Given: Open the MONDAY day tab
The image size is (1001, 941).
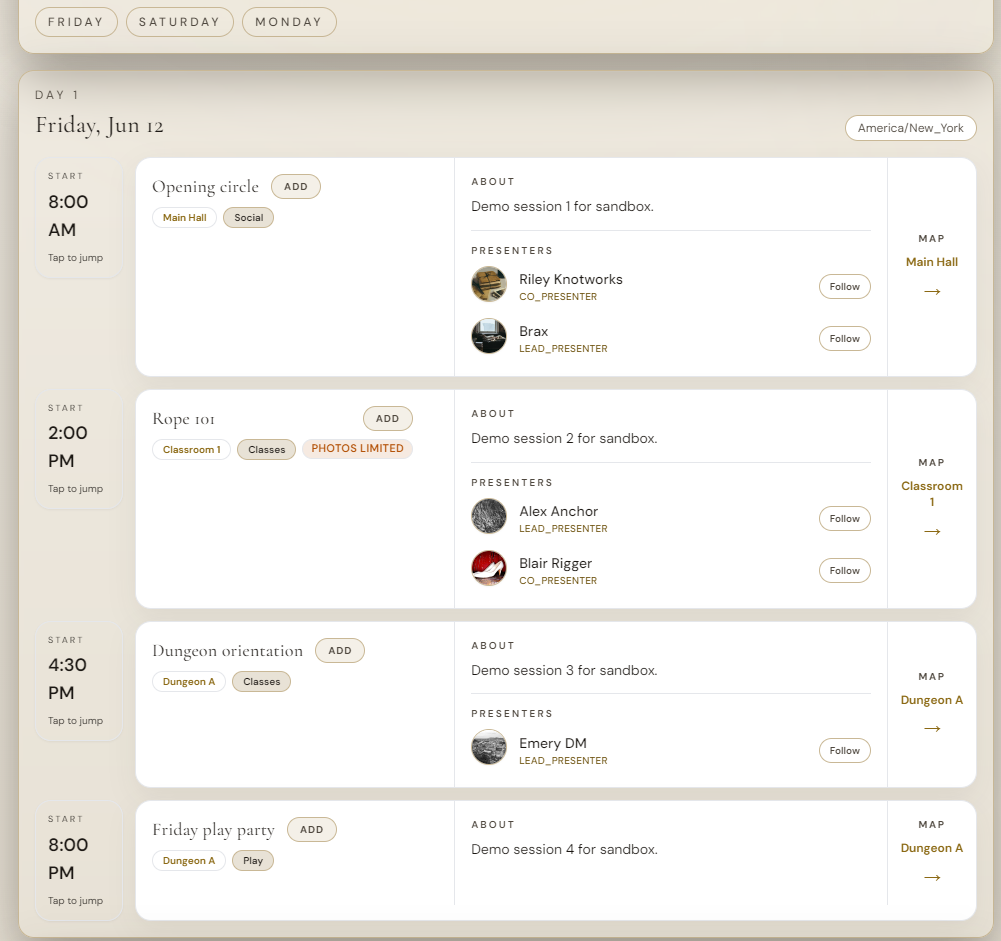Looking at the screenshot, I should coord(289,22).
